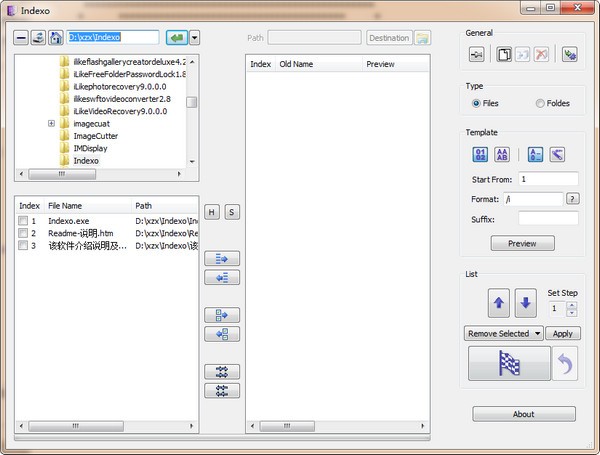Viewport: 600px width, 455px height.
Task: Click the AA/AB letter template icon
Action: pyautogui.click(x=502, y=154)
